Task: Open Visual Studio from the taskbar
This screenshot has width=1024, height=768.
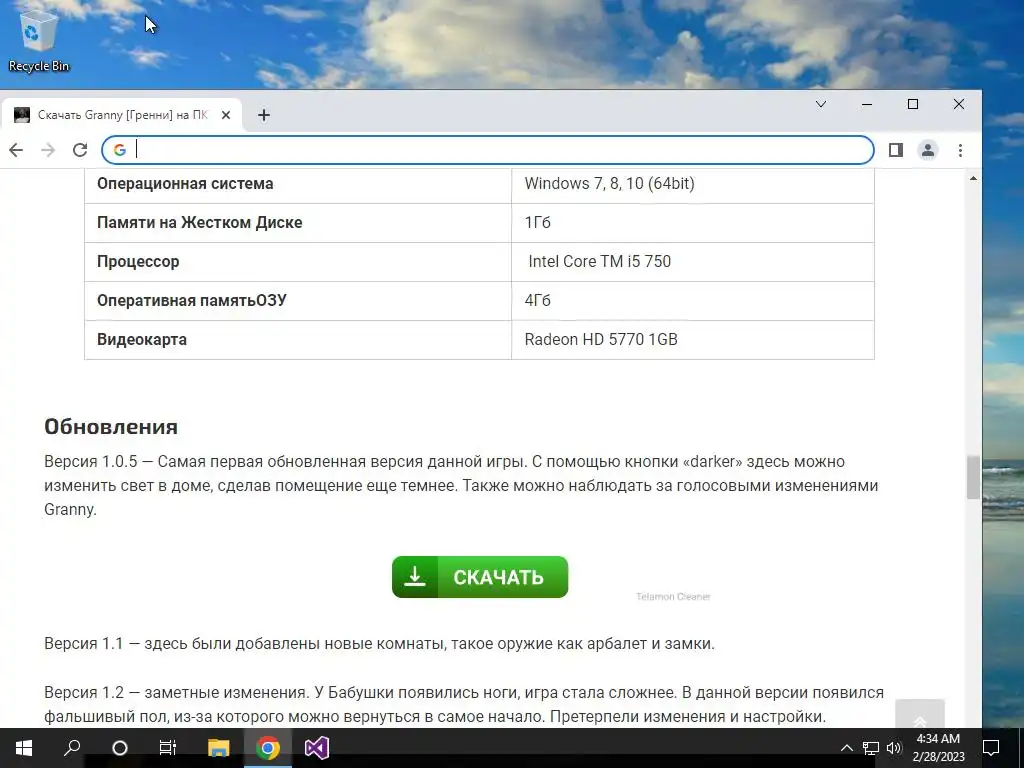Action: click(x=317, y=748)
